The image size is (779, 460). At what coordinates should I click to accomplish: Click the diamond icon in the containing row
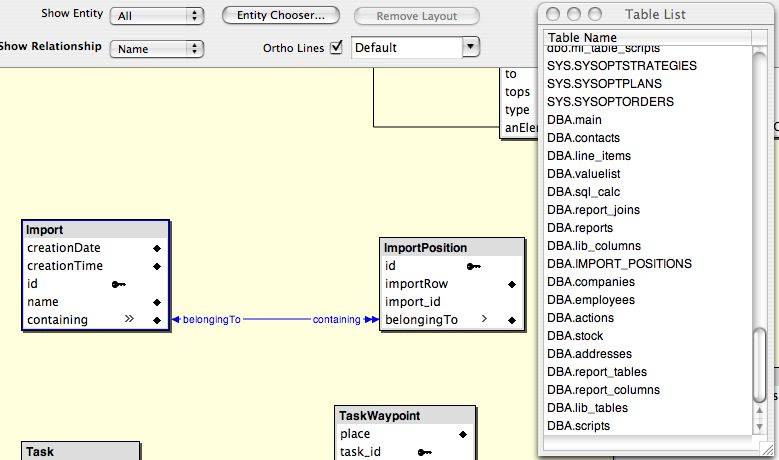click(157, 320)
